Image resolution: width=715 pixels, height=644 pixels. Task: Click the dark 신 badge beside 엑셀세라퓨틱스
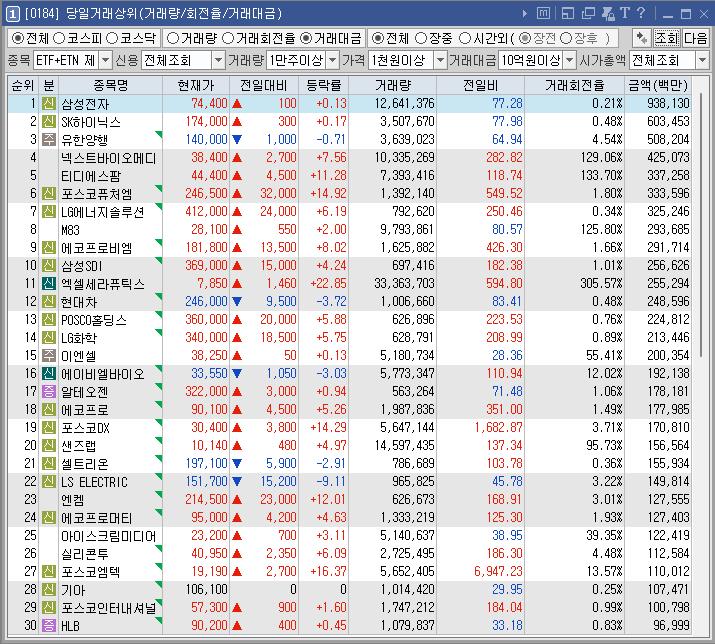click(49, 284)
